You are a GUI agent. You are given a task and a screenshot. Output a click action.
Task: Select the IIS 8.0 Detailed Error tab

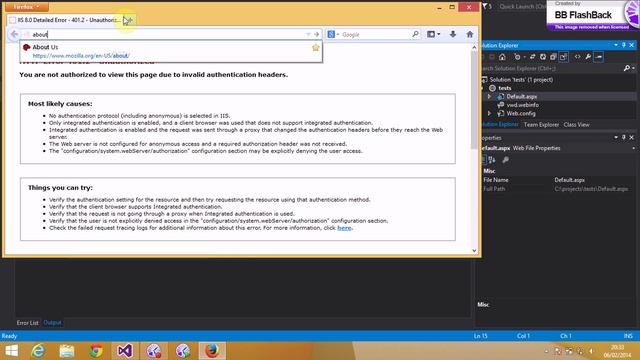tap(64, 20)
